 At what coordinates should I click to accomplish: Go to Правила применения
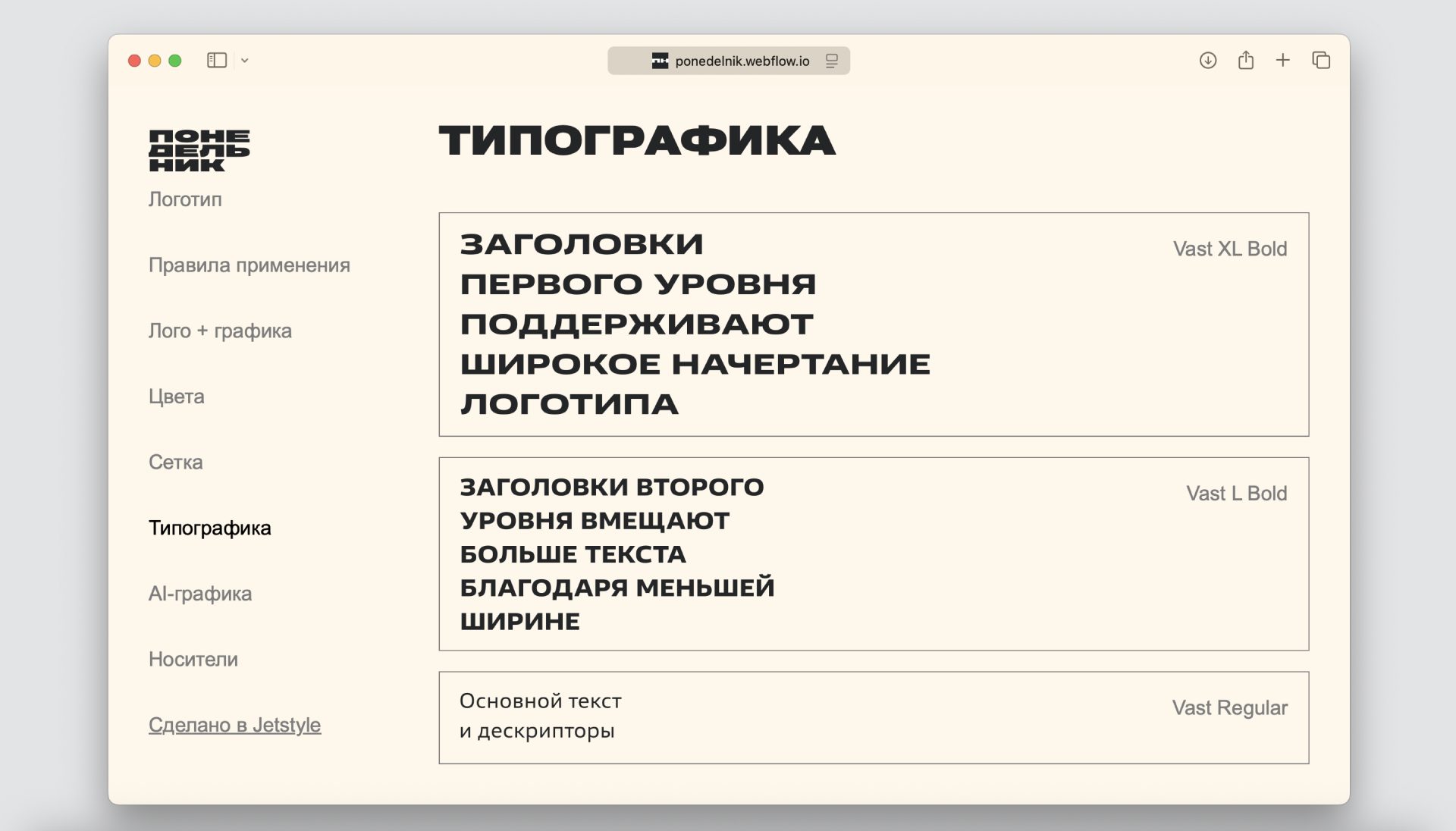pyautogui.click(x=249, y=265)
